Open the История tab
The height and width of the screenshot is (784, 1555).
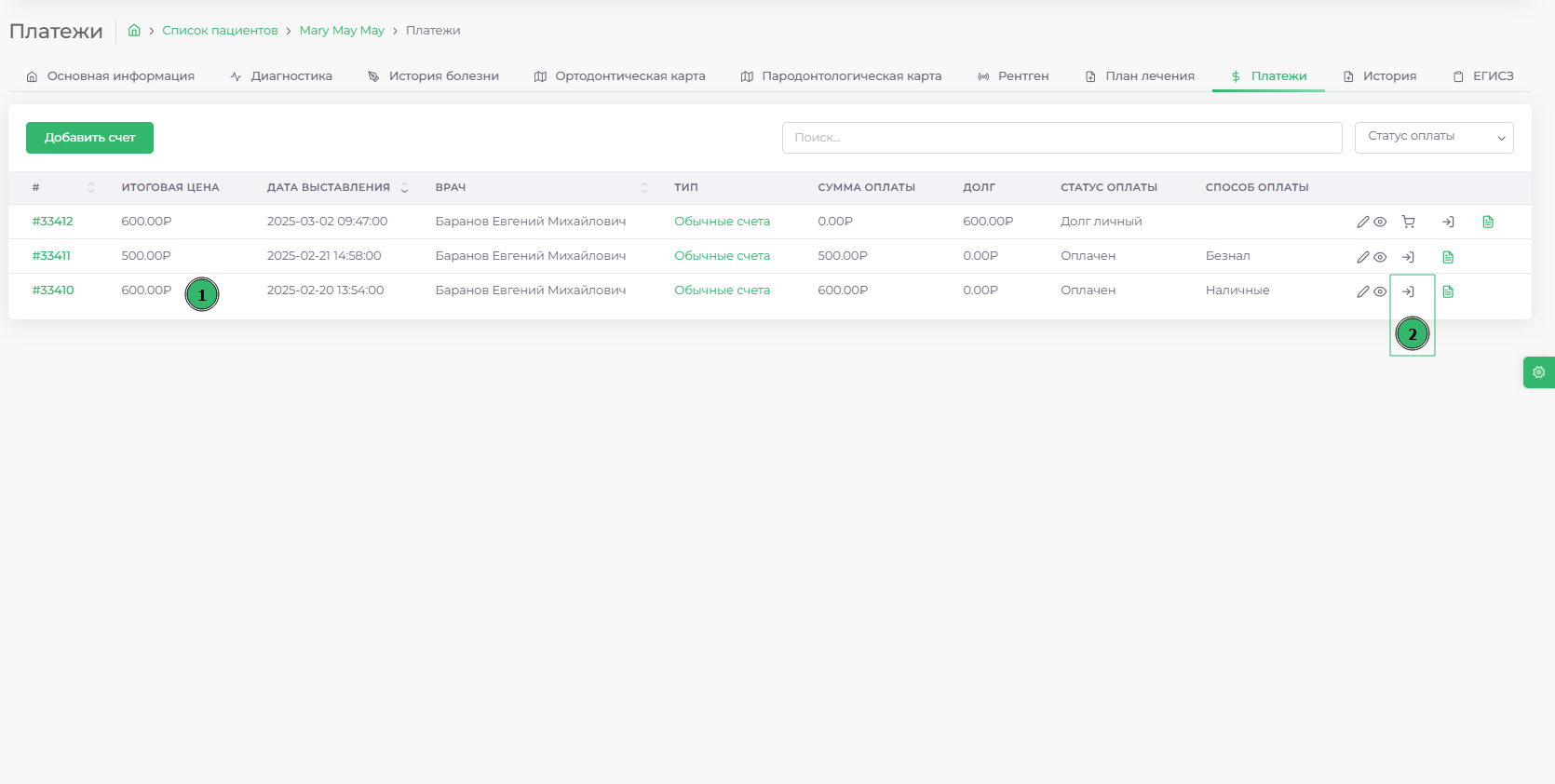click(1380, 76)
